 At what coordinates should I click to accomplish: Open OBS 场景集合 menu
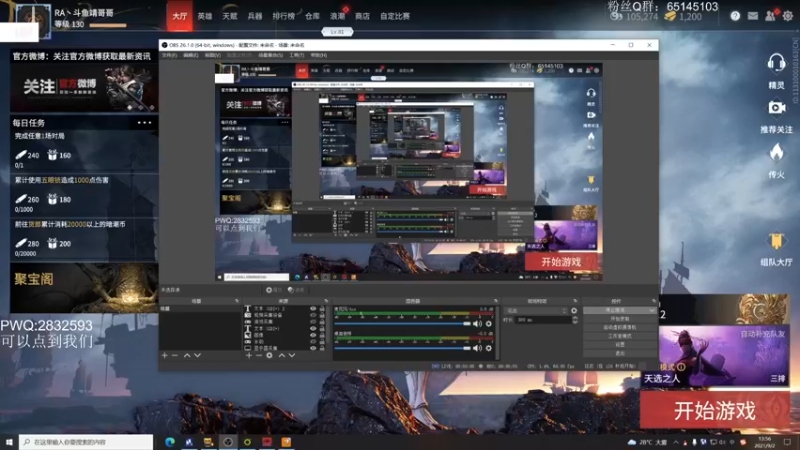[x=270, y=55]
